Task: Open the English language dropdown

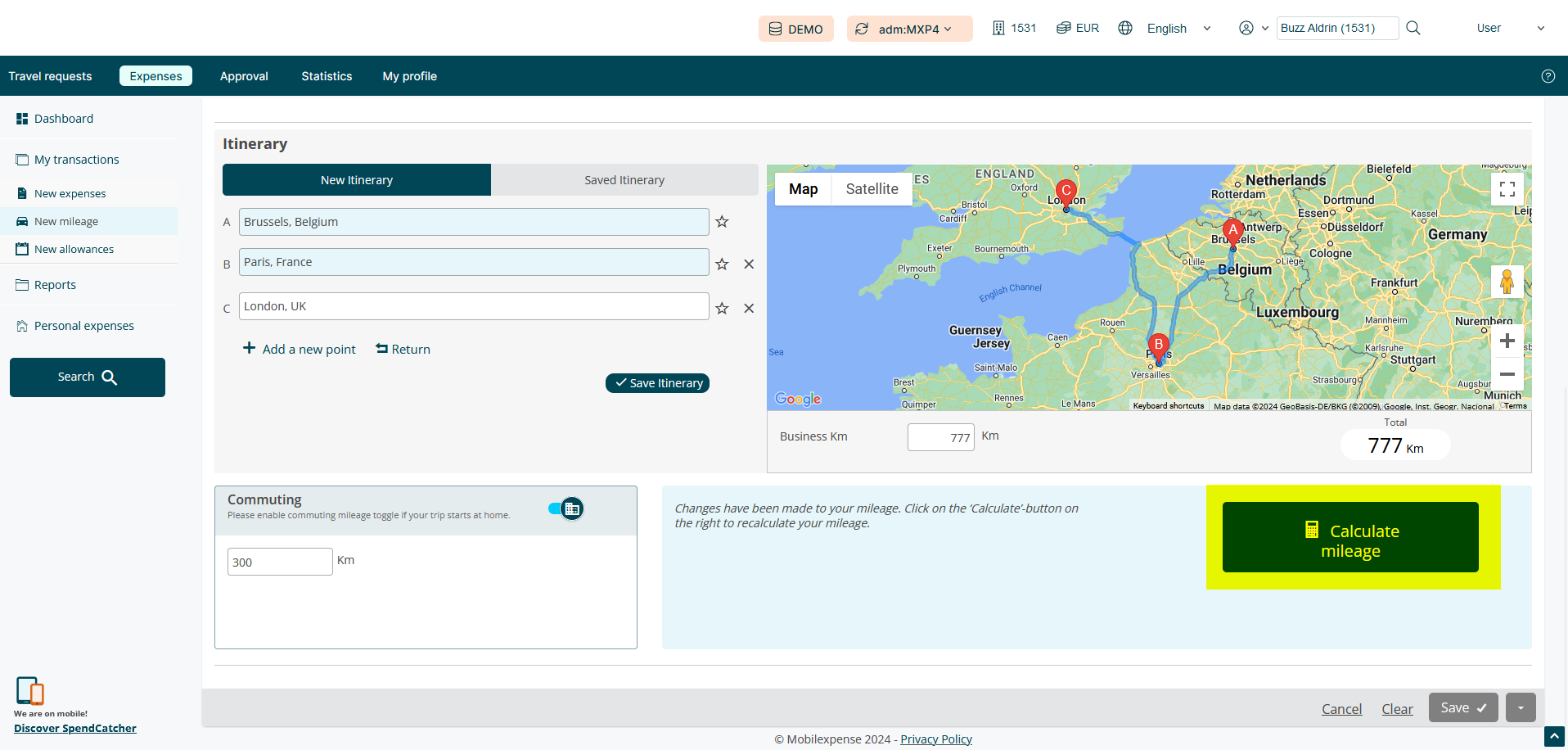Action: [x=1178, y=29]
